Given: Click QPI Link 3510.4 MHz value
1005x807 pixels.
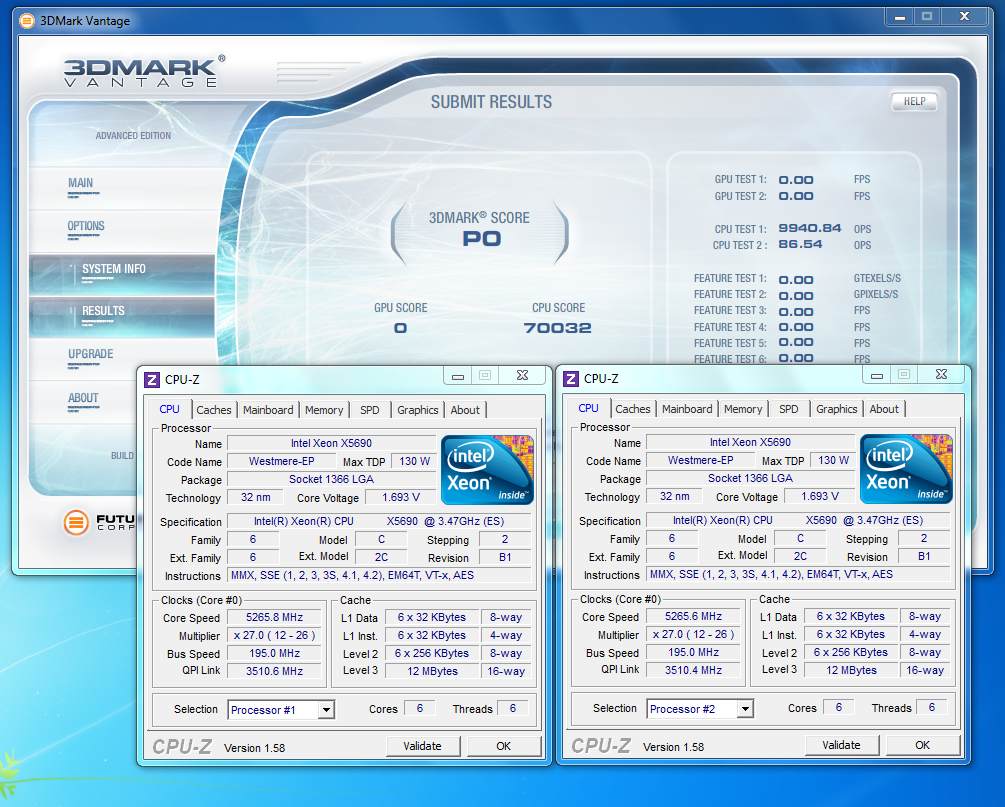Looking at the screenshot, I should [694, 670].
